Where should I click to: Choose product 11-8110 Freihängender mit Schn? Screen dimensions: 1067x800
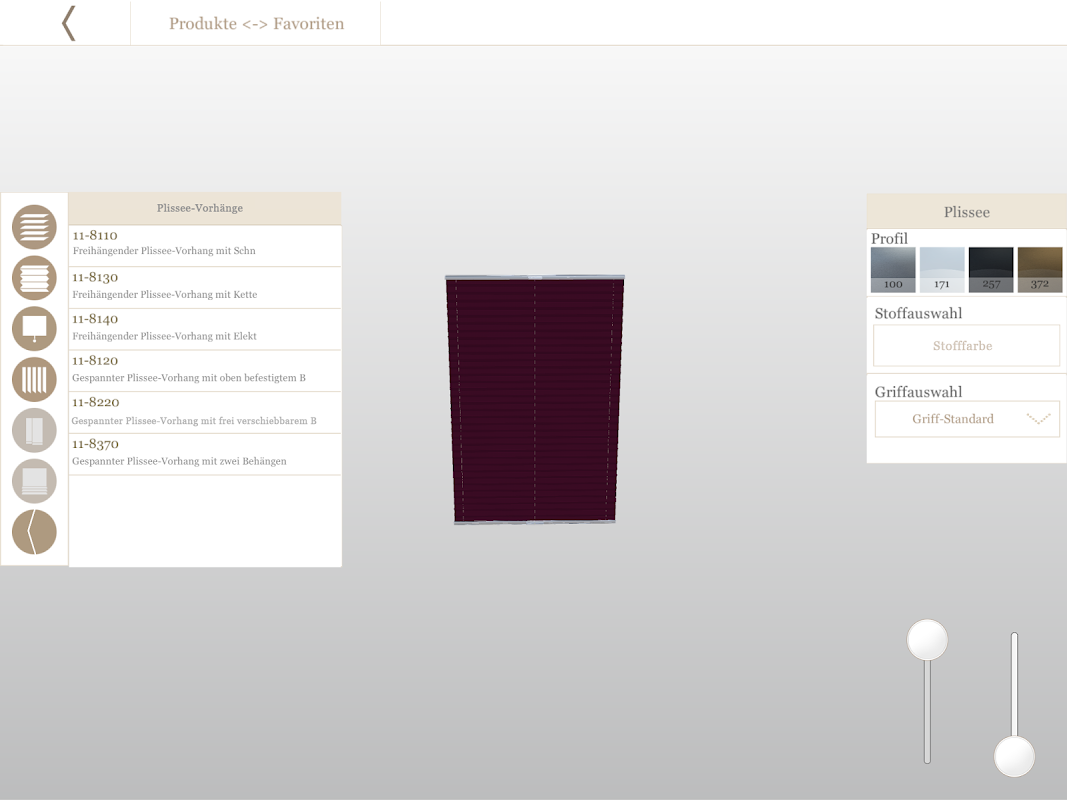[x=205, y=246]
